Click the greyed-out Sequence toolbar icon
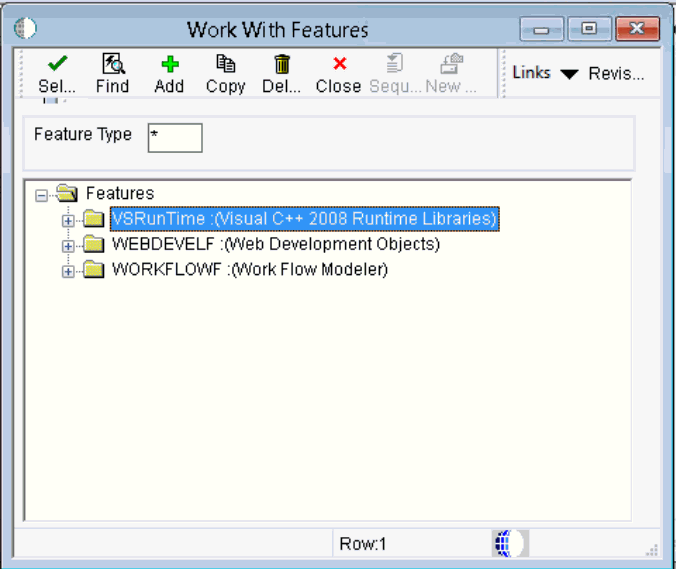This screenshot has width=676, height=569. [x=394, y=63]
